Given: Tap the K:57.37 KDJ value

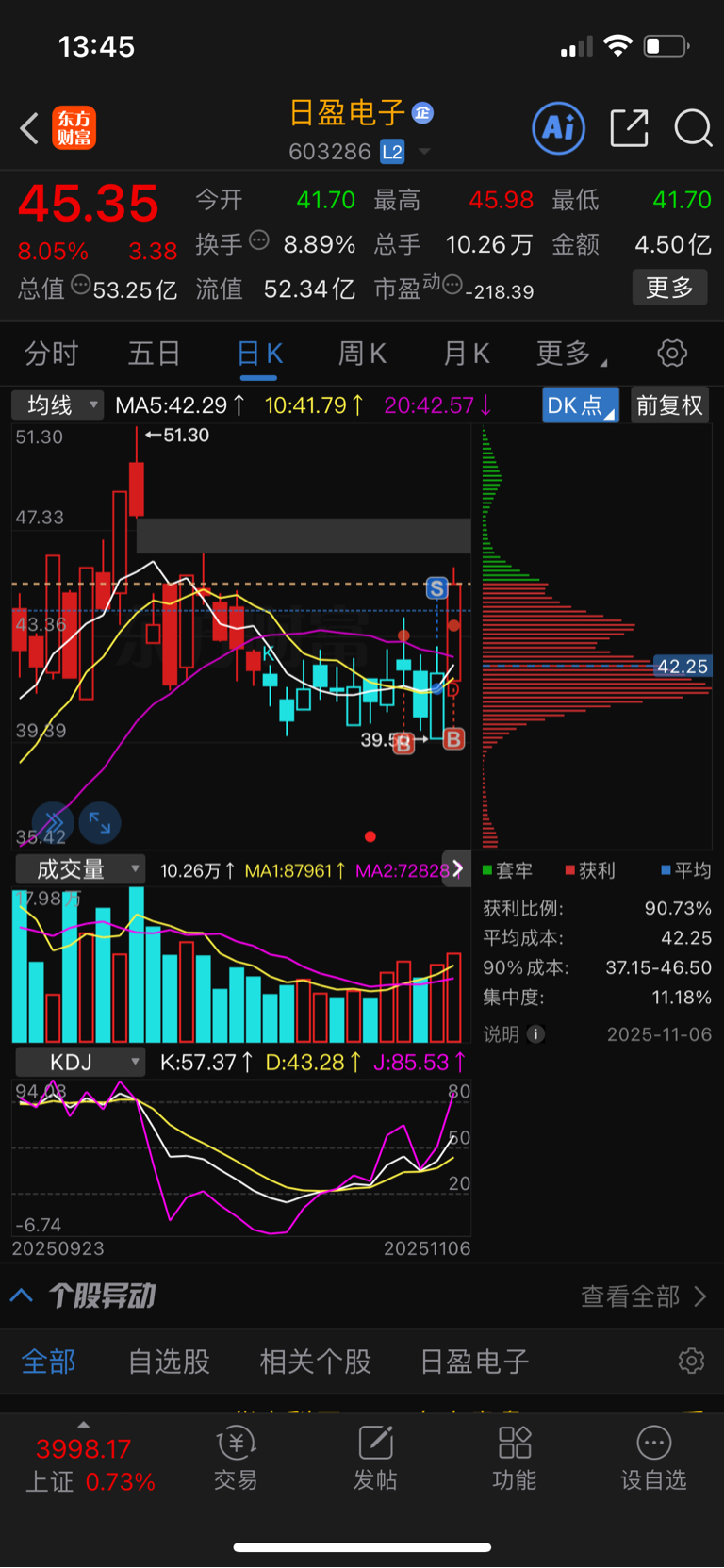Looking at the screenshot, I should pyautogui.click(x=206, y=1063).
